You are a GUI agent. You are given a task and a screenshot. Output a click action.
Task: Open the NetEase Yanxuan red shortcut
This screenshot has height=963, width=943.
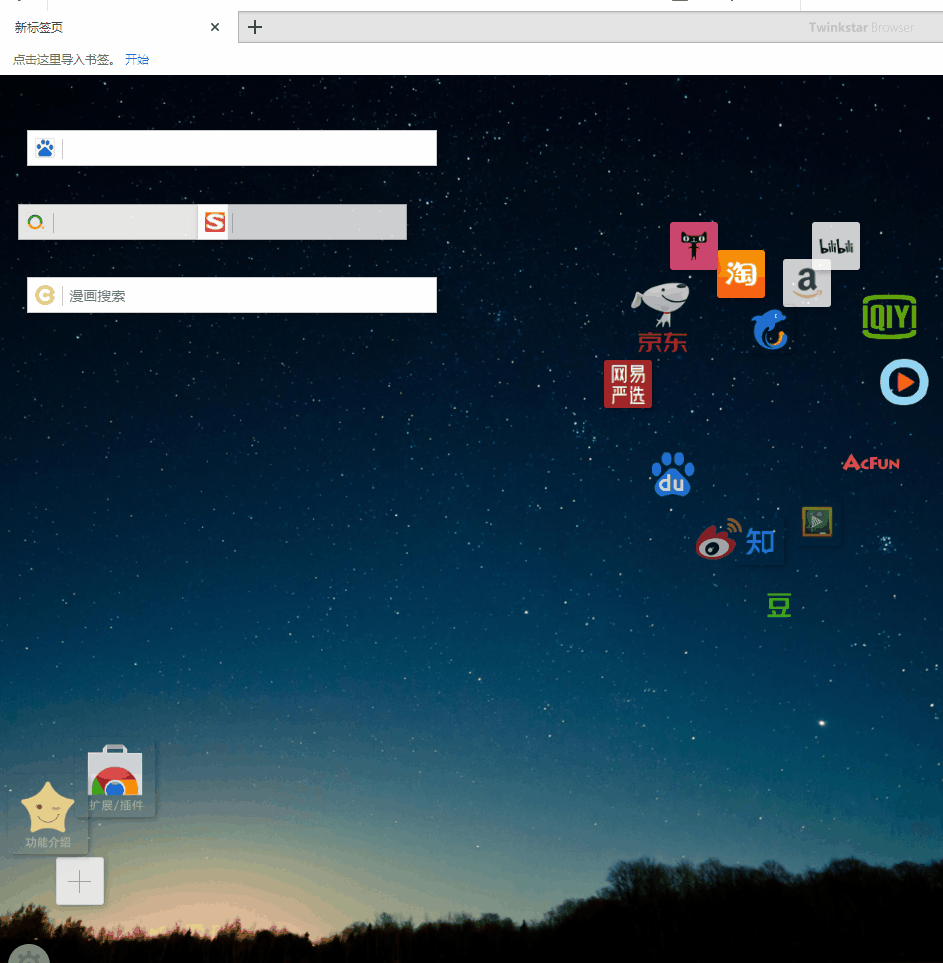pos(628,384)
